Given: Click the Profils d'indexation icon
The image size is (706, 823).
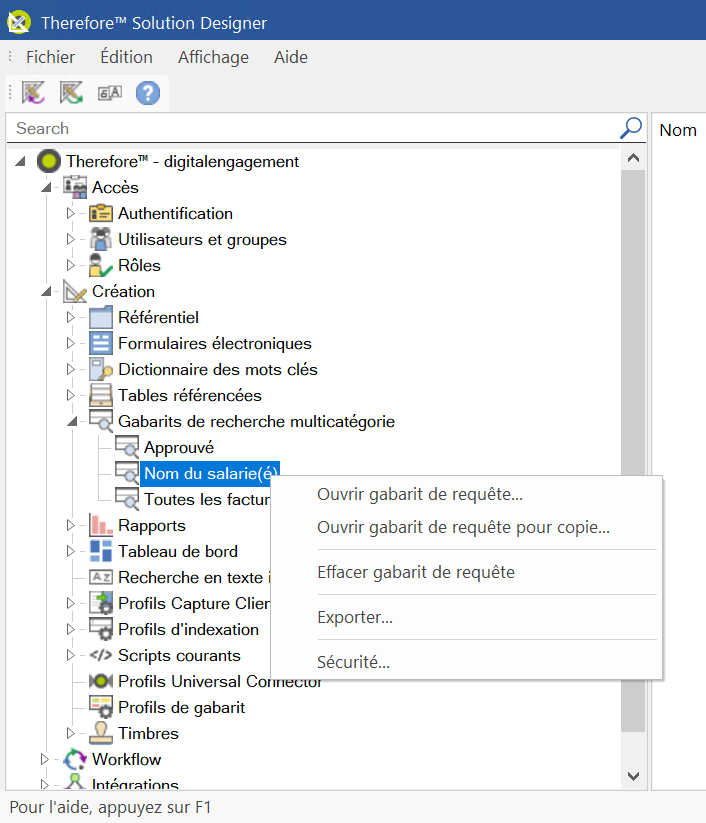Looking at the screenshot, I should [x=101, y=629].
